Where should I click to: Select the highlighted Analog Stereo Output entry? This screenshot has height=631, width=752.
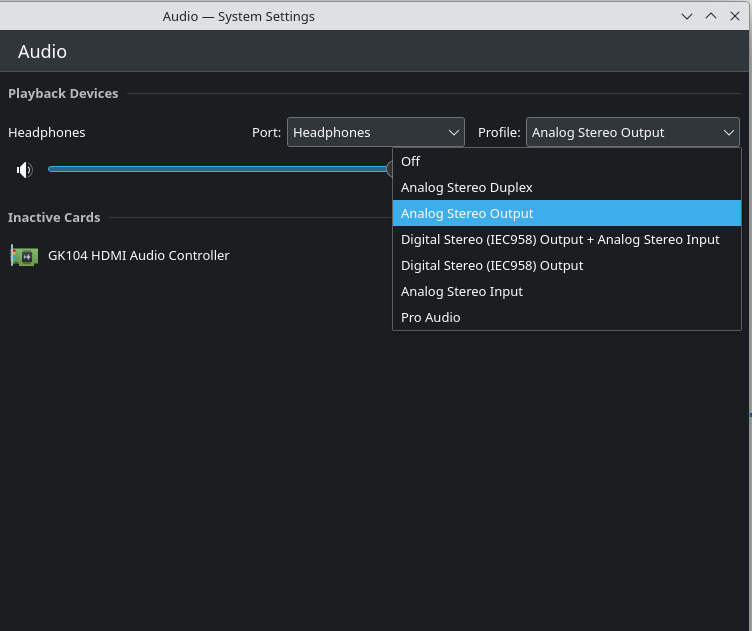[567, 213]
